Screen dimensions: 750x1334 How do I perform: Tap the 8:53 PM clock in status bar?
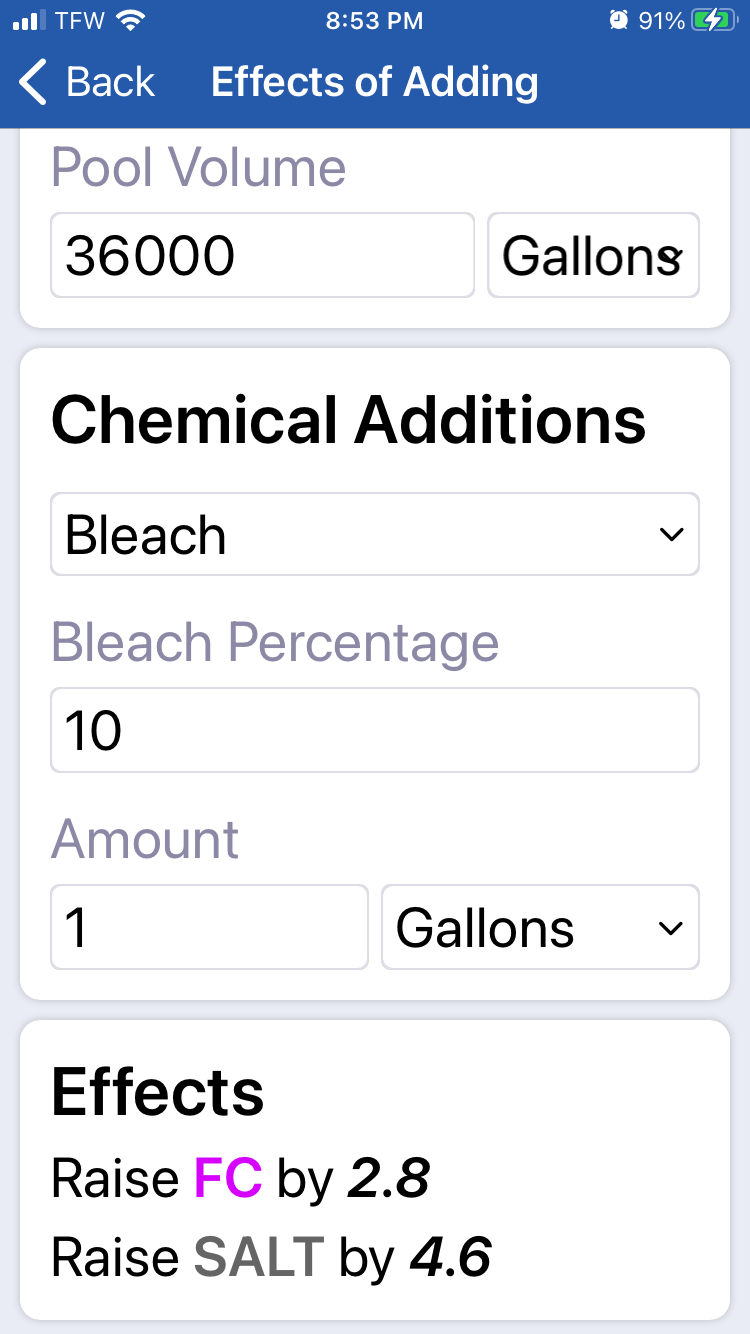tap(375, 20)
